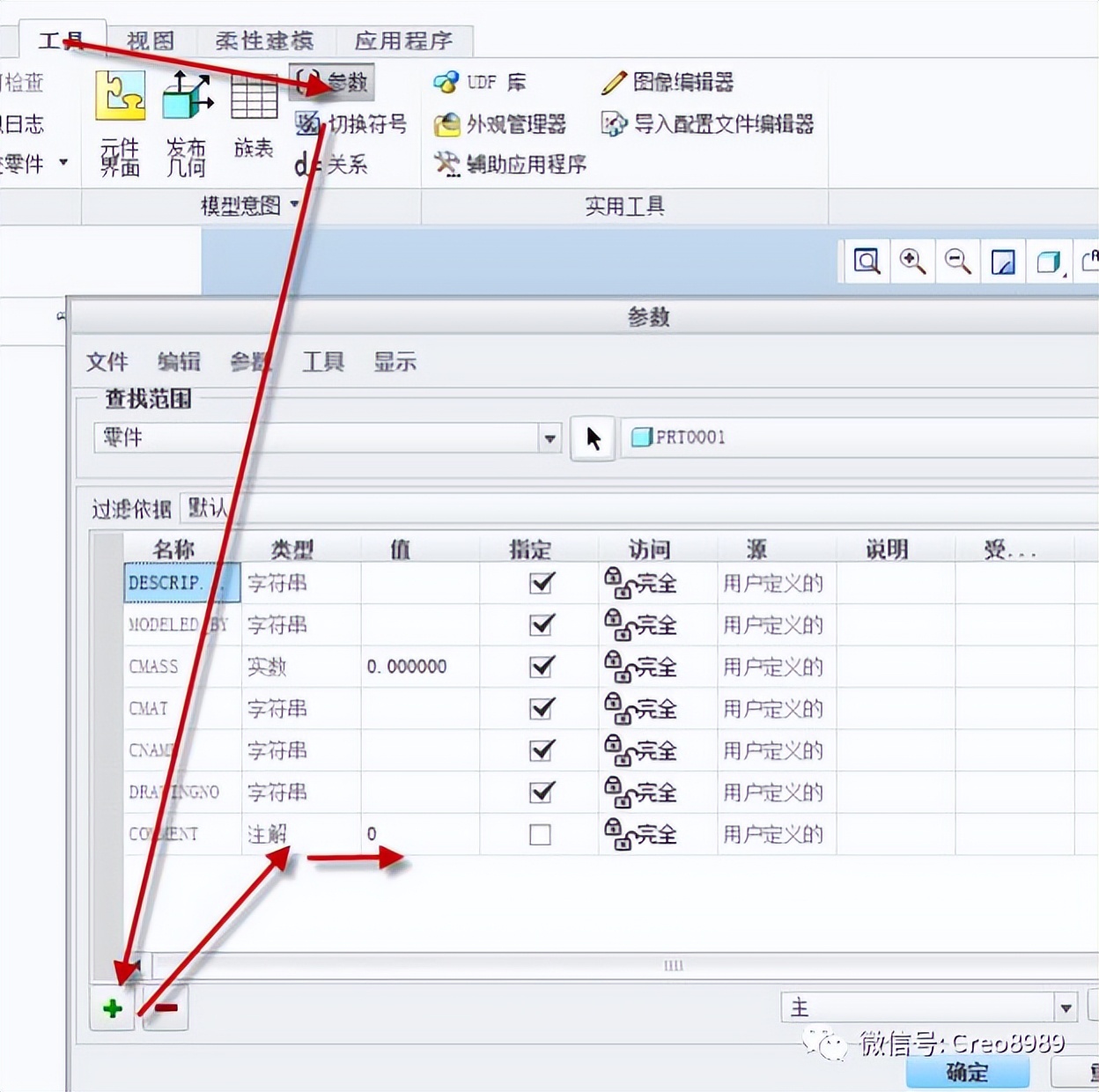The width and height of the screenshot is (1099, 1092).
Task: Open the 查找范围 零件 dropdown
Action: click(549, 438)
